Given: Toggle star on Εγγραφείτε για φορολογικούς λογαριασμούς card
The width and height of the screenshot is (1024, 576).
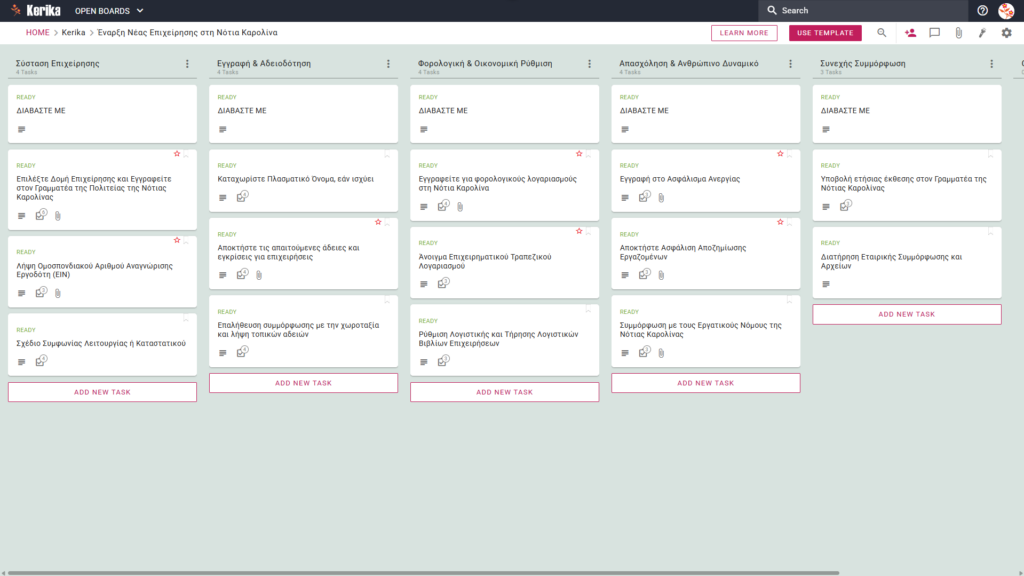Looking at the screenshot, I should (579, 154).
